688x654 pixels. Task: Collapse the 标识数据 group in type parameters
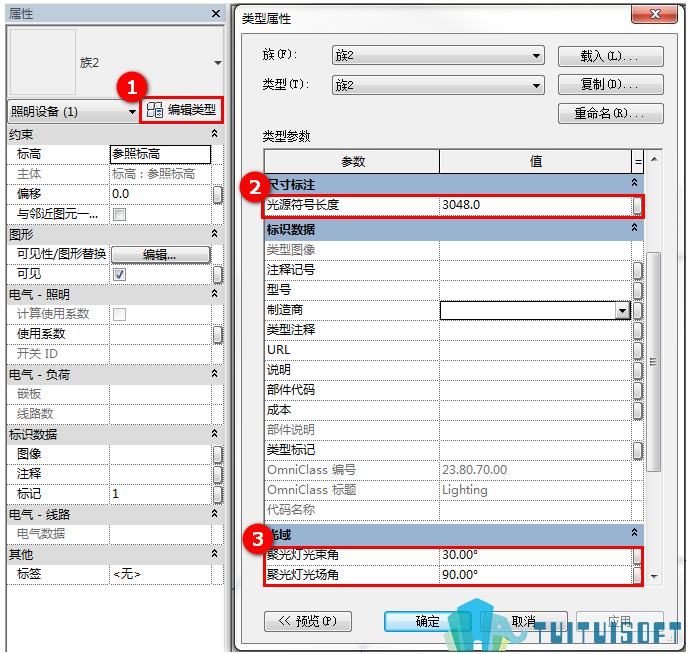coord(634,227)
